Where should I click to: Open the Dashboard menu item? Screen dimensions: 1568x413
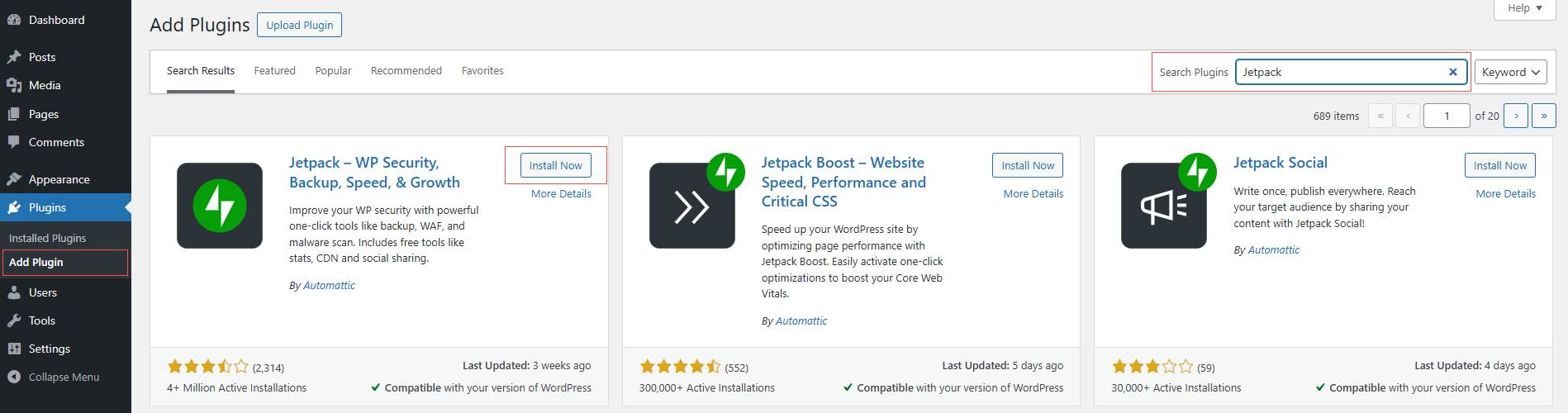click(65, 20)
